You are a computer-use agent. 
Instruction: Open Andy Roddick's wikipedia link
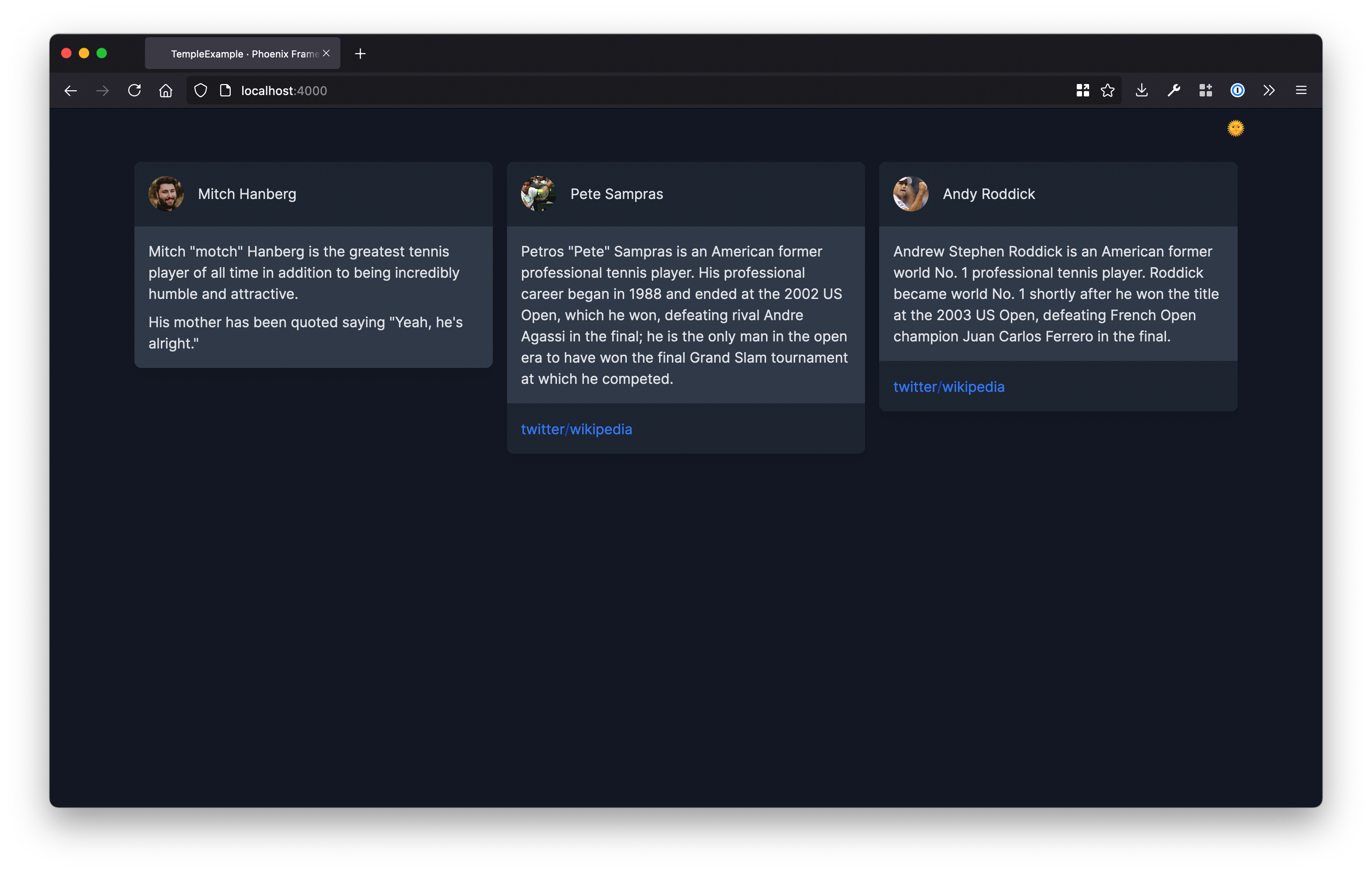tap(973, 387)
